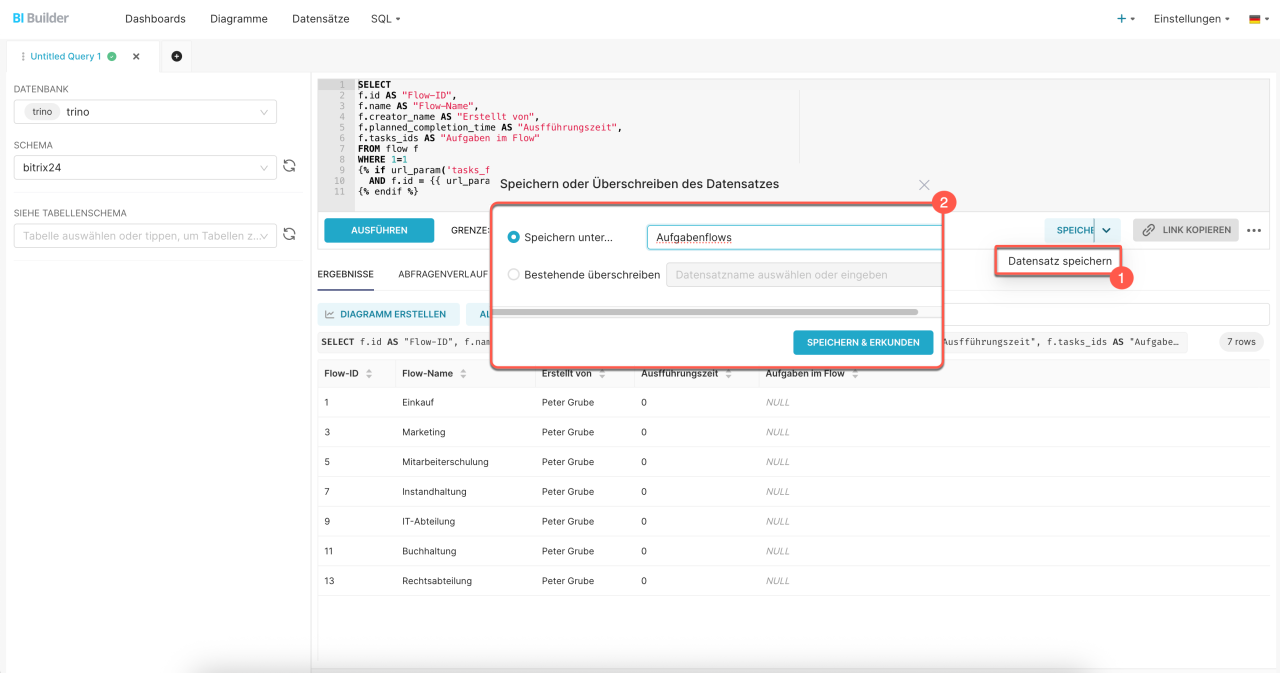
Task: Select 'Bestehende überschreiben' radio option
Action: coord(514,275)
